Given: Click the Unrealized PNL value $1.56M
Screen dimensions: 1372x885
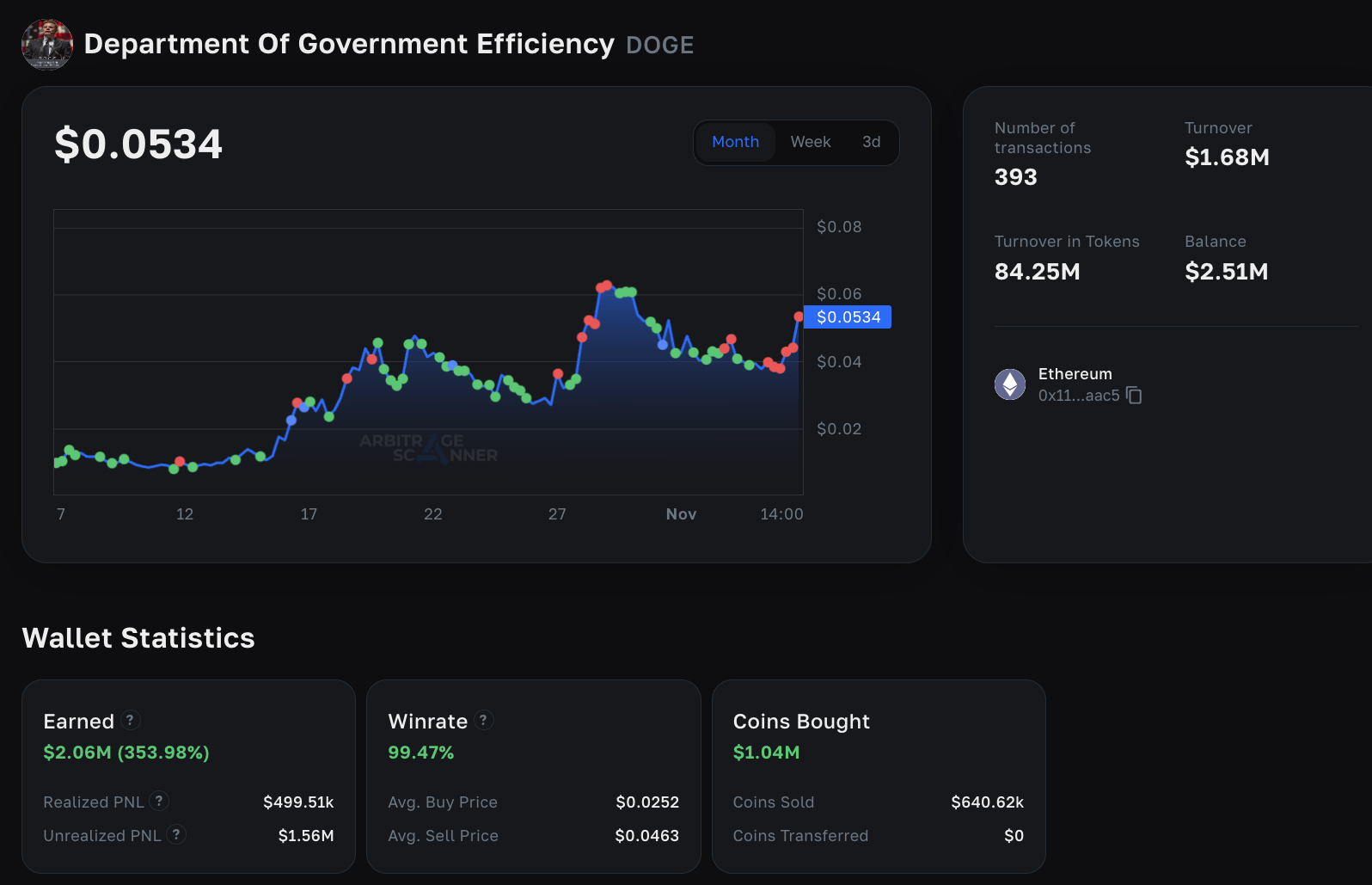Looking at the screenshot, I should (306, 836).
